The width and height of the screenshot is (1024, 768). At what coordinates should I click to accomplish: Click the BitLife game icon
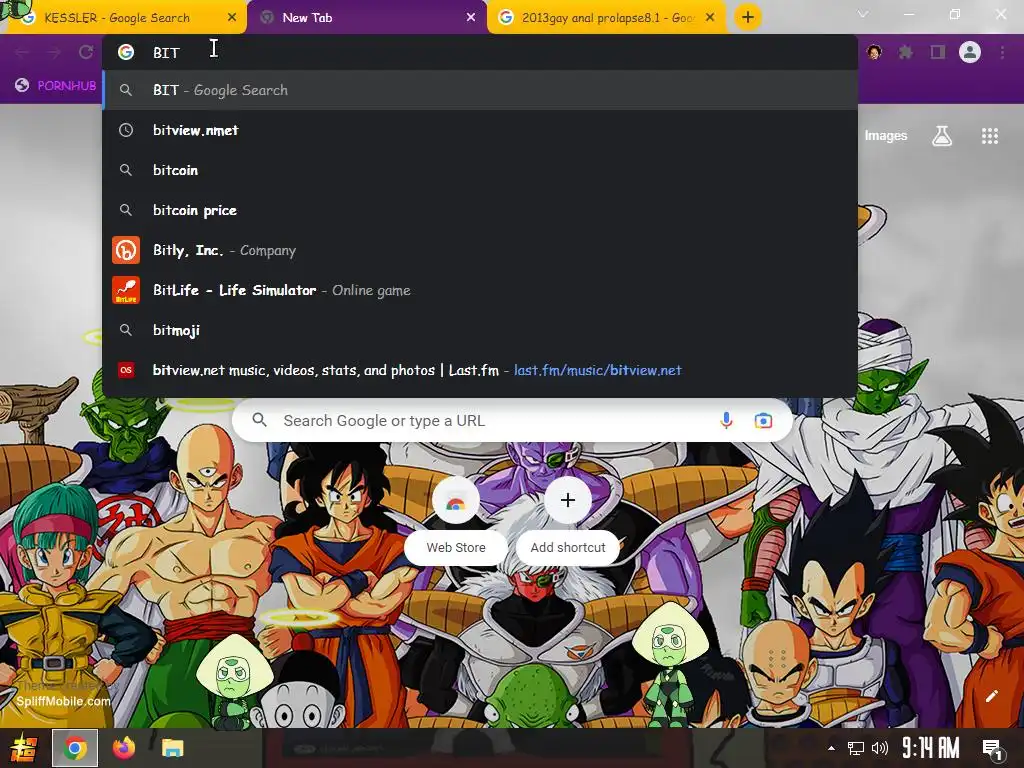[x=126, y=290]
